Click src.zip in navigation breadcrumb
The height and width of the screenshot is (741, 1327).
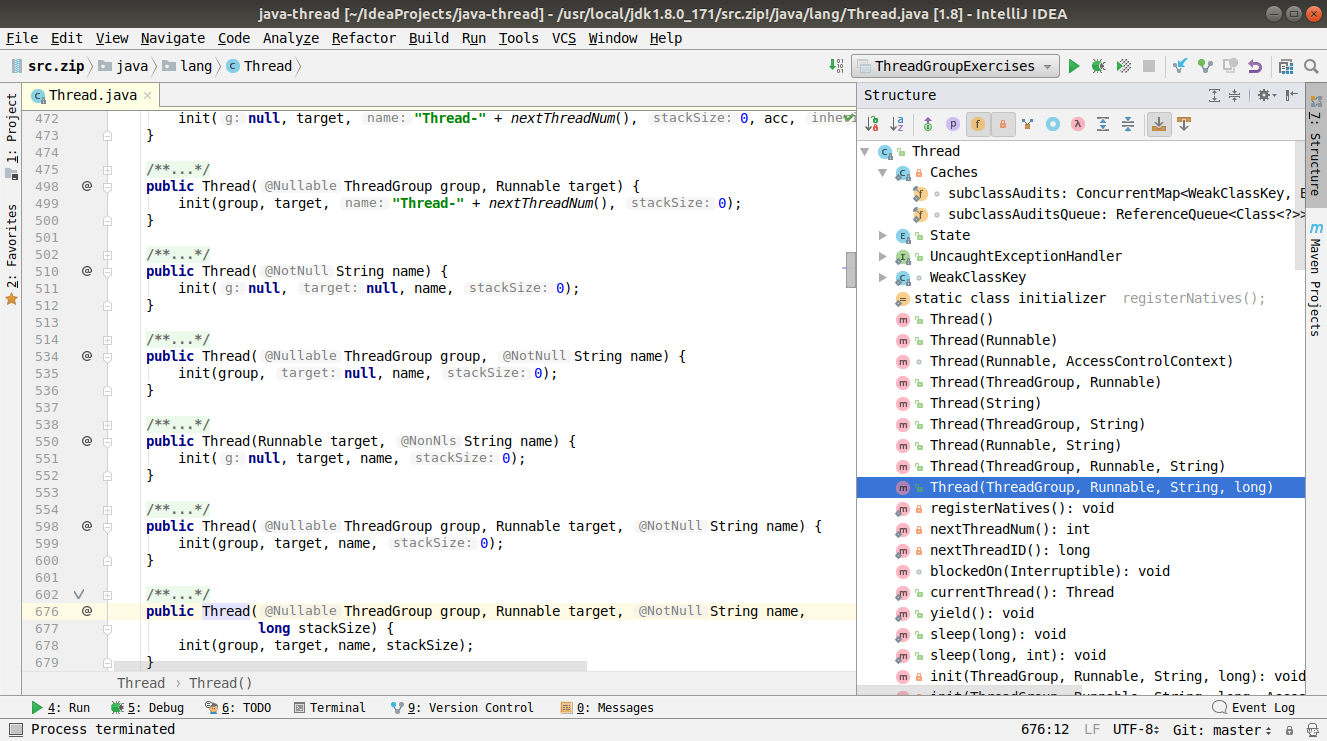click(46, 66)
